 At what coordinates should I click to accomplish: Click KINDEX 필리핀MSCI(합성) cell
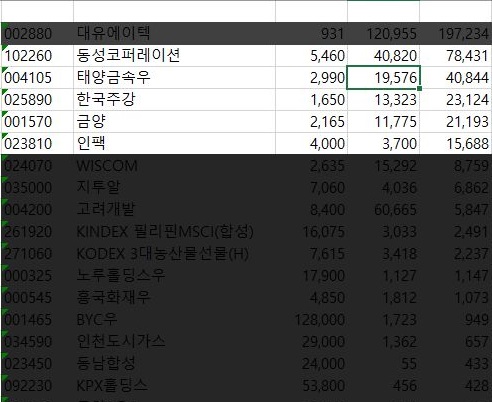pyautogui.click(x=174, y=232)
